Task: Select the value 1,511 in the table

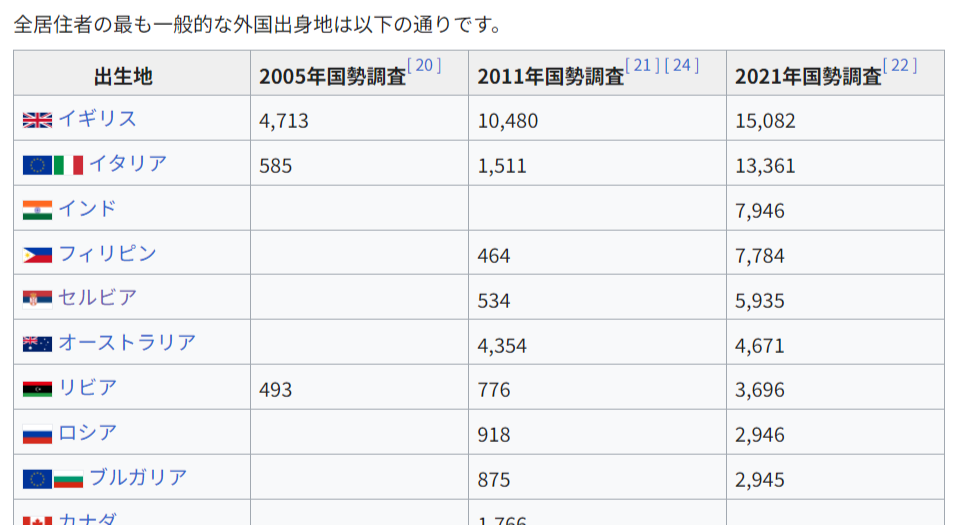Action: click(x=502, y=166)
